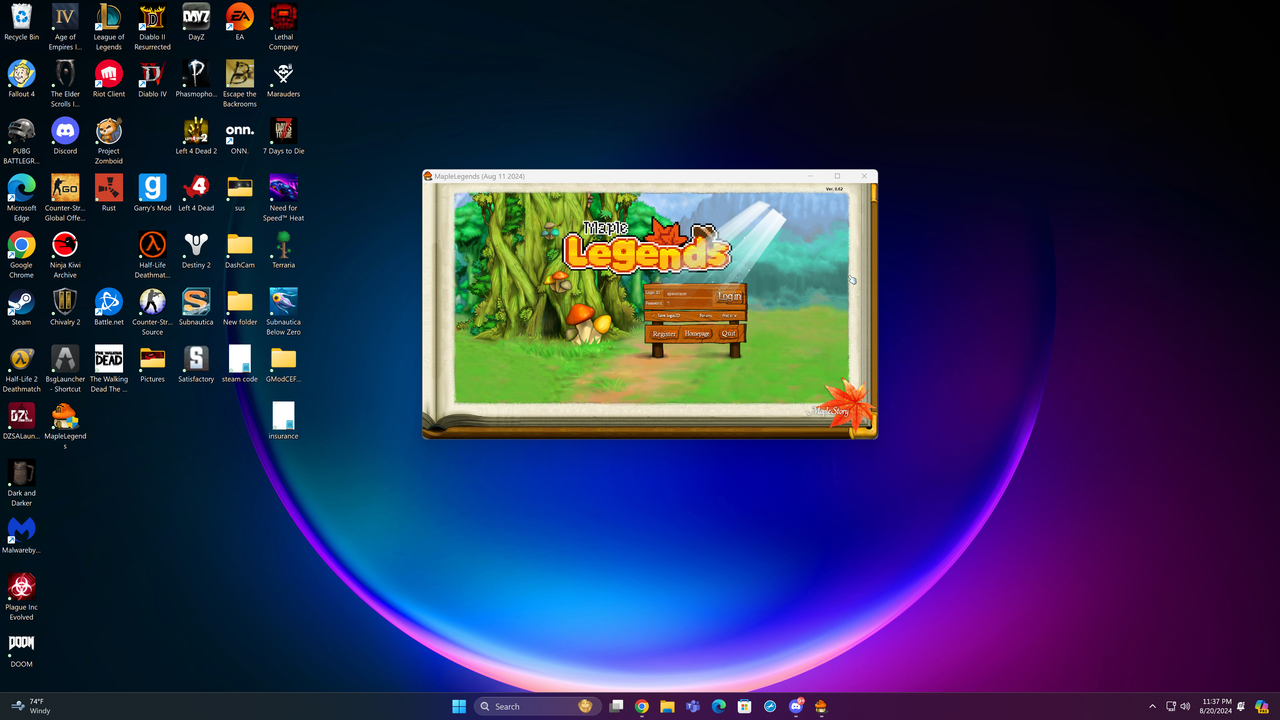Screen dimensions: 1280x720
Task: Select the Left 4 Dead 2 icon
Action: 196,136
